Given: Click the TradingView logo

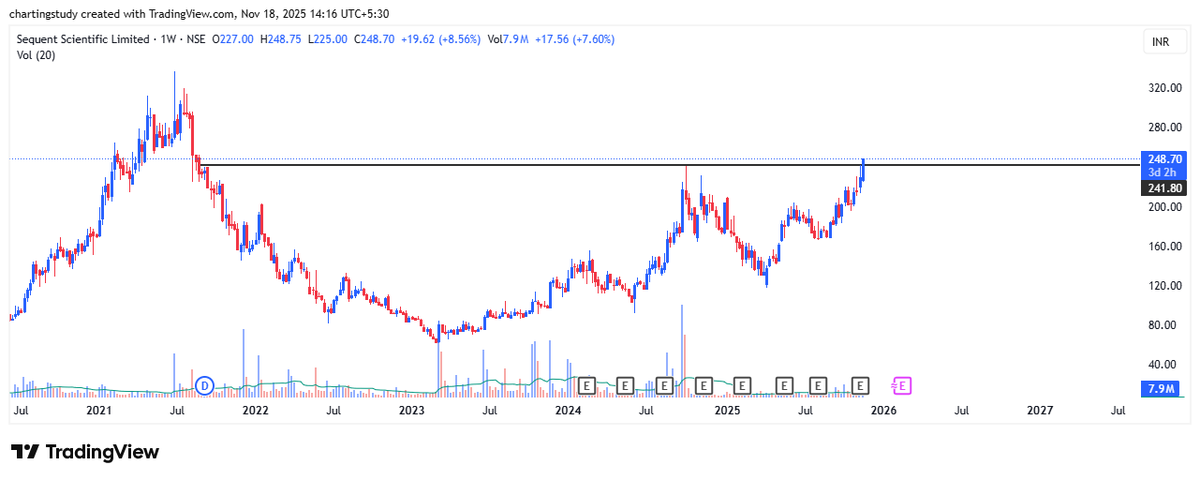Looking at the screenshot, I should point(85,452).
